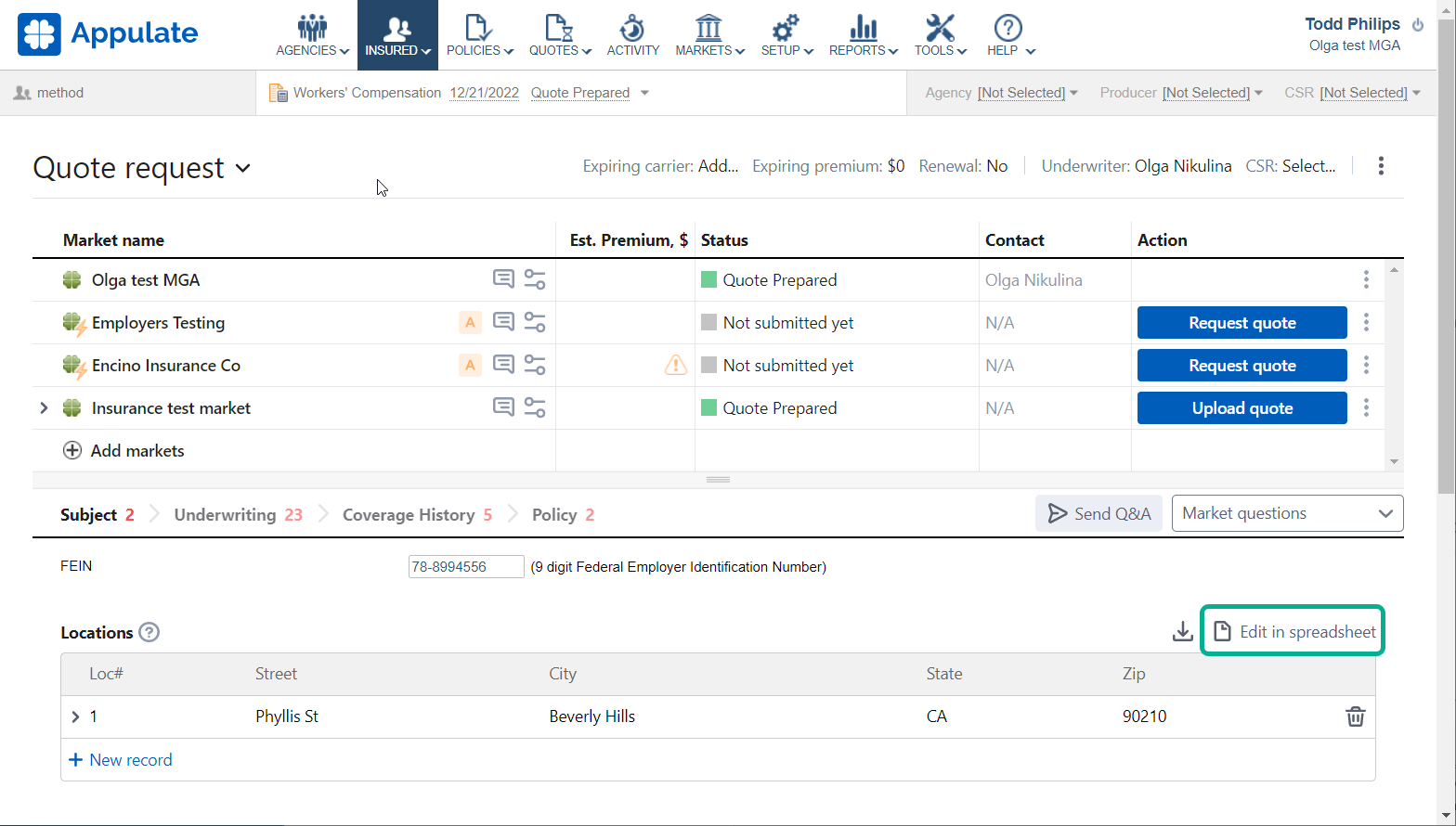
Task: Select a CSR for quote request
Action: [x=1308, y=166]
